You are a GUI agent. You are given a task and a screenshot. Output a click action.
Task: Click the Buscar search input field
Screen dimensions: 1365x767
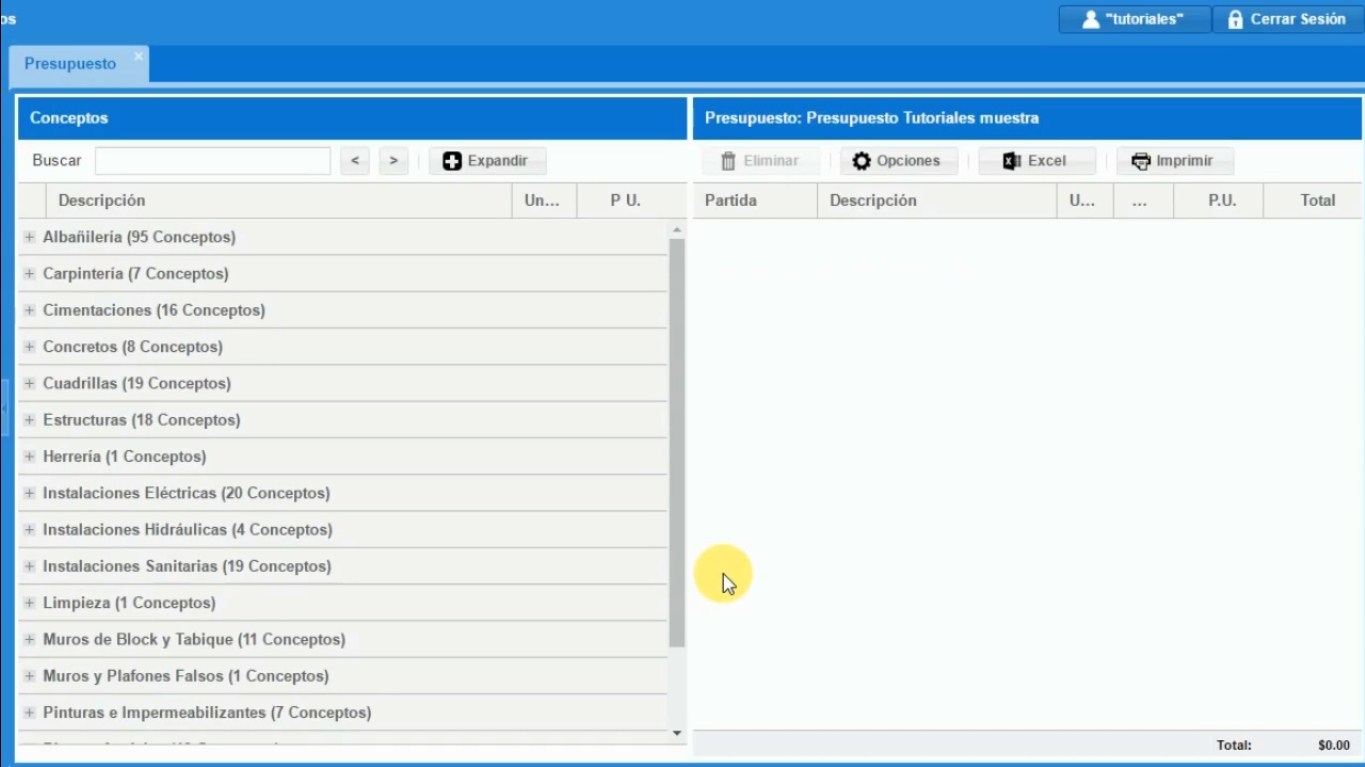(212, 161)
